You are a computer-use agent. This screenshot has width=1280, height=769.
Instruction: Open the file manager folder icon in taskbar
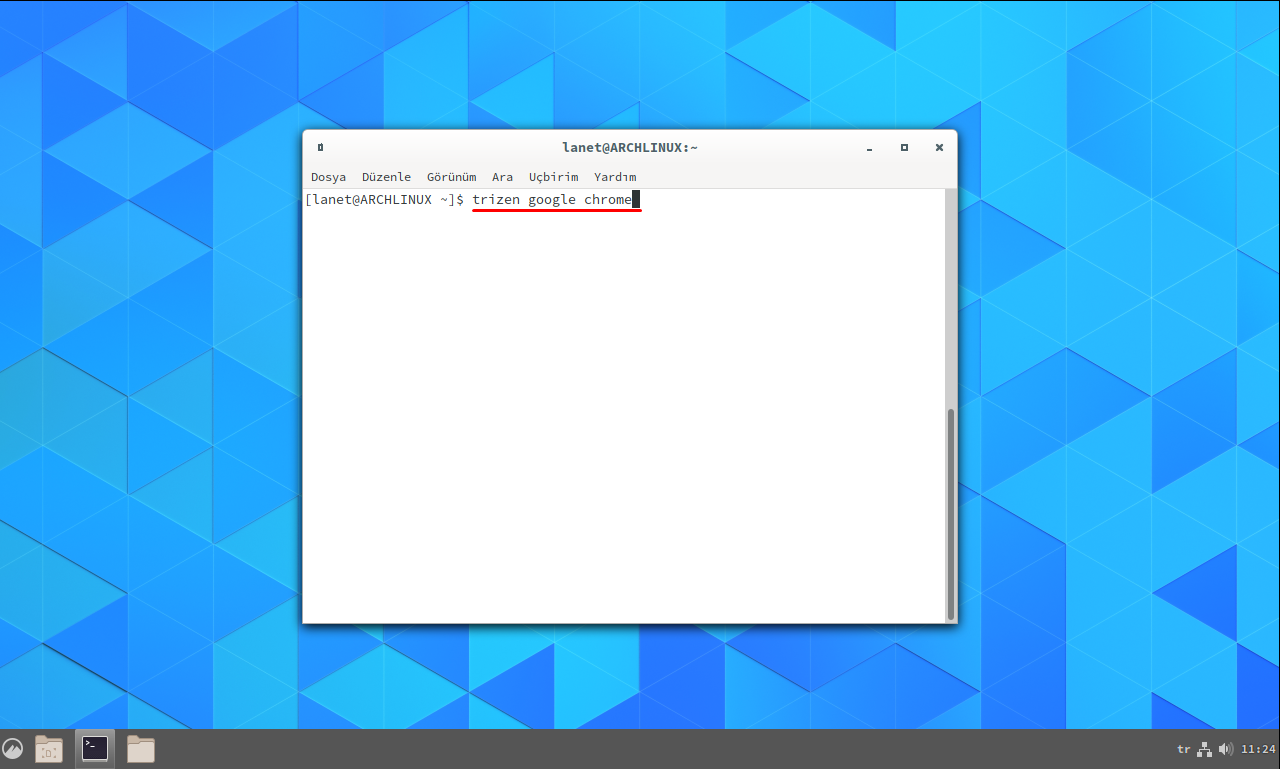[141, 748]
